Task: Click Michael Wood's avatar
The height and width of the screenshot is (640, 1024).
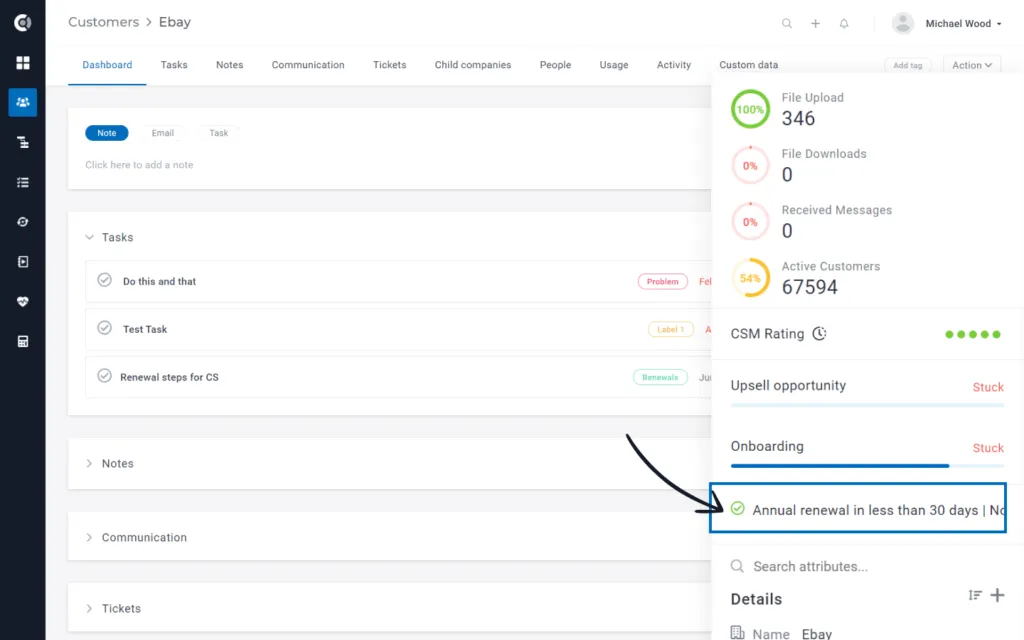Action: (903, 24)
